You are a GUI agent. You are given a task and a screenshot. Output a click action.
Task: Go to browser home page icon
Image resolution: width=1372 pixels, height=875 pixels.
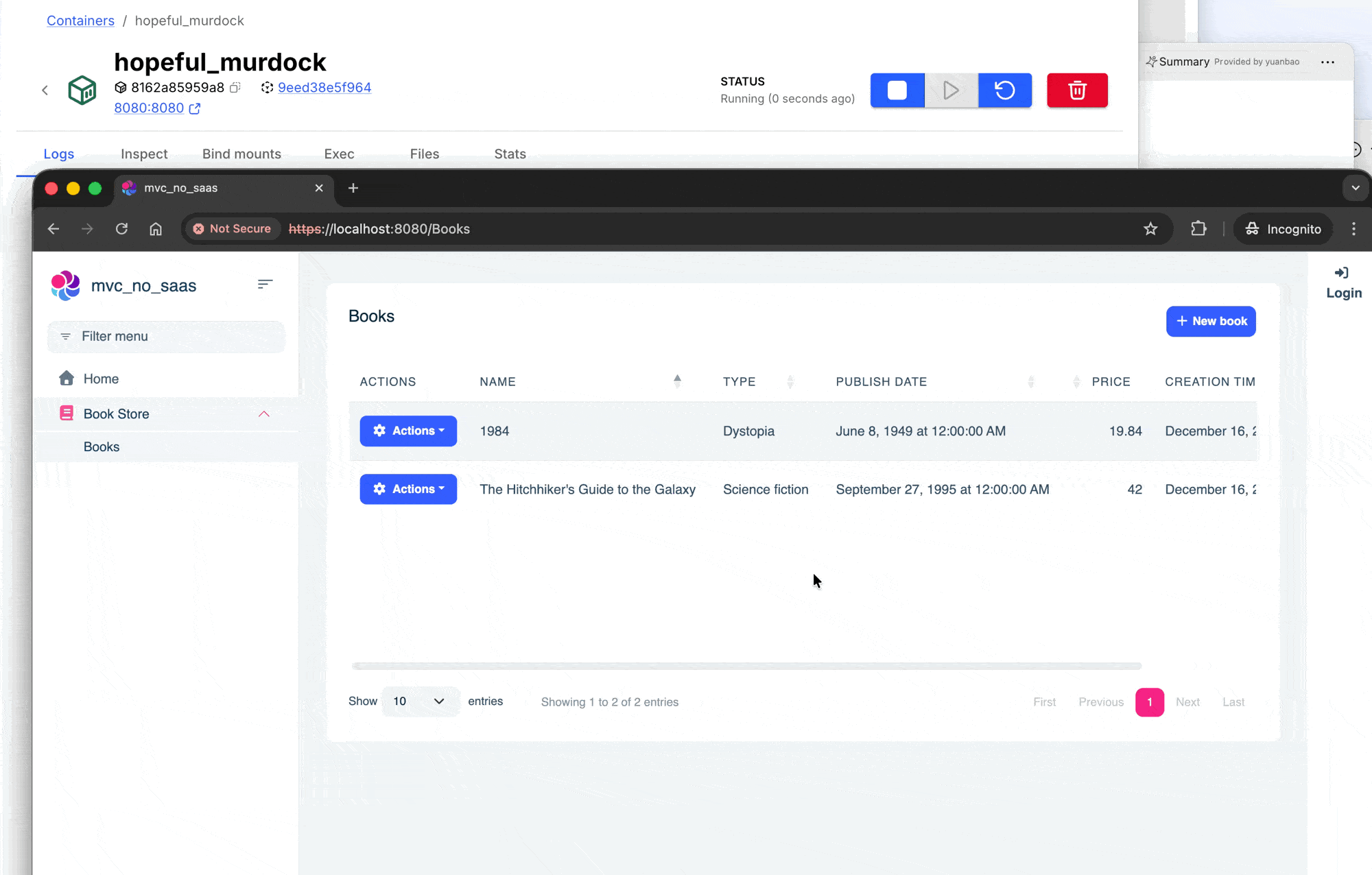(156, 229)
